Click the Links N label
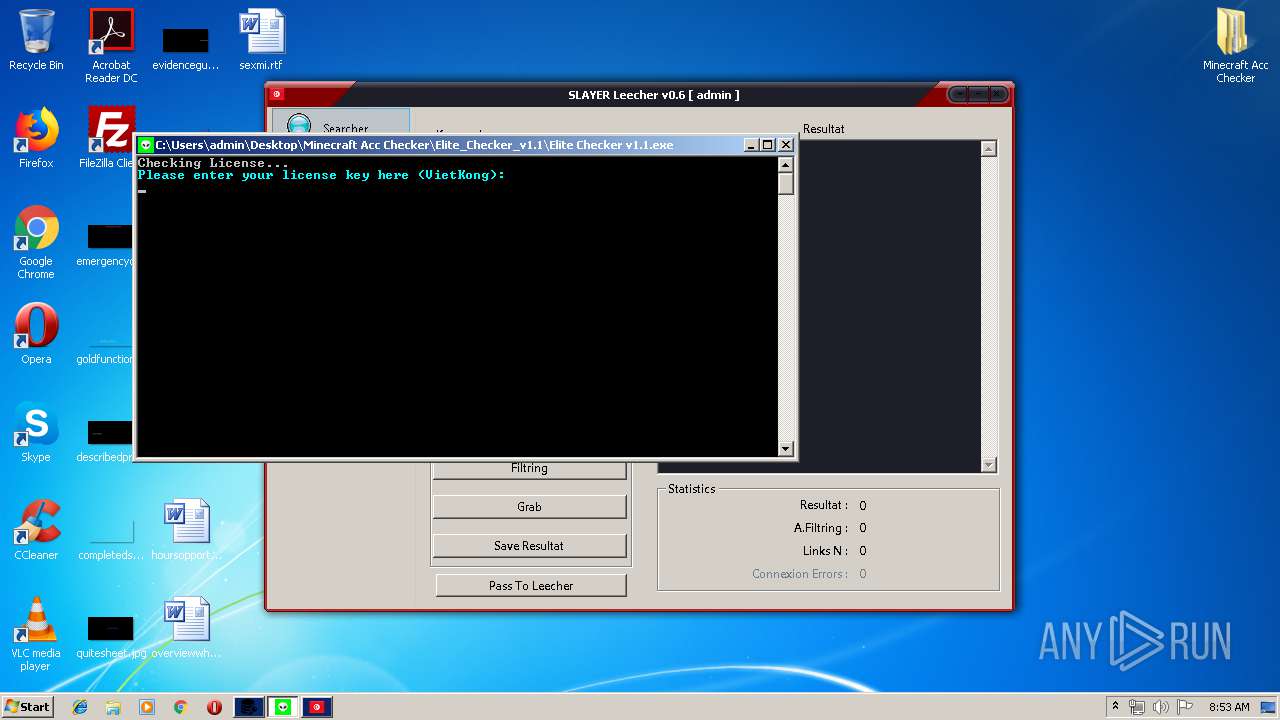Image resolution: width=1280 pixels, height=720 pixels. click(825, 551)
